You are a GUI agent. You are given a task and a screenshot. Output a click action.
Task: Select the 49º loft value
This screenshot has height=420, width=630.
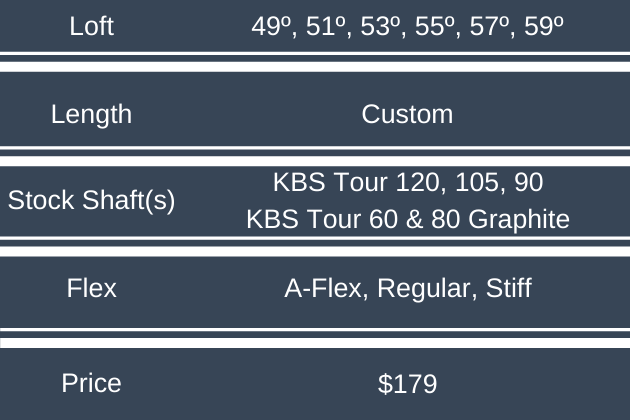point(273,27)
